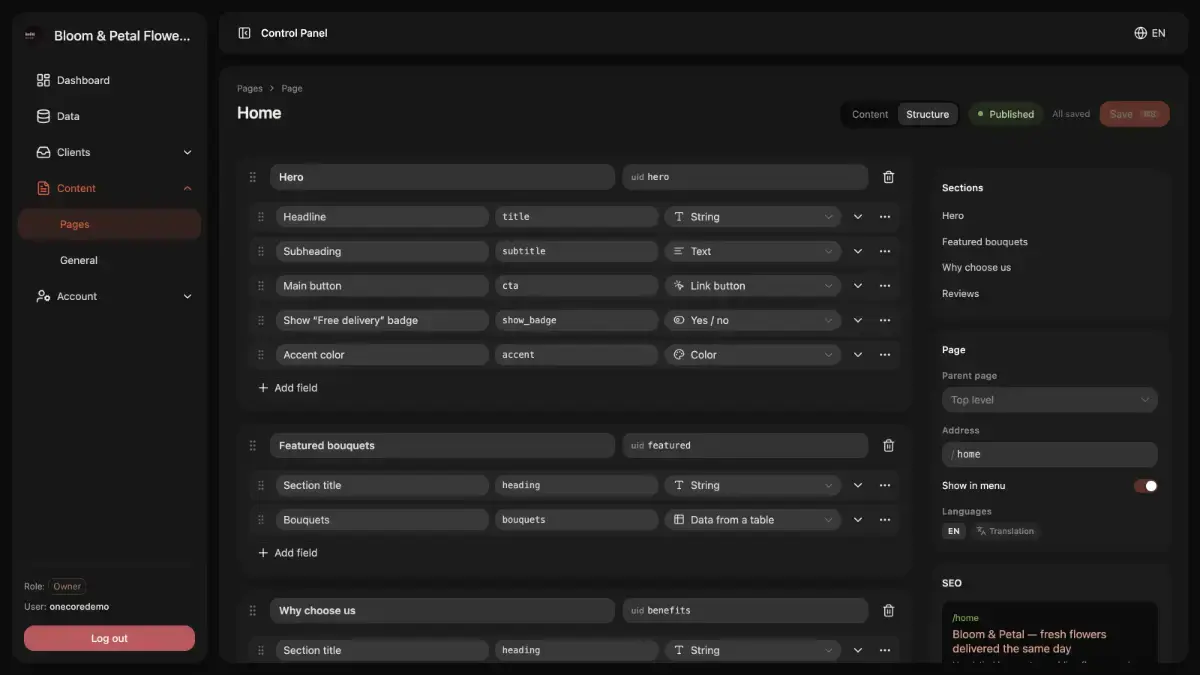Switch to the Structure tab

point(928,114)
